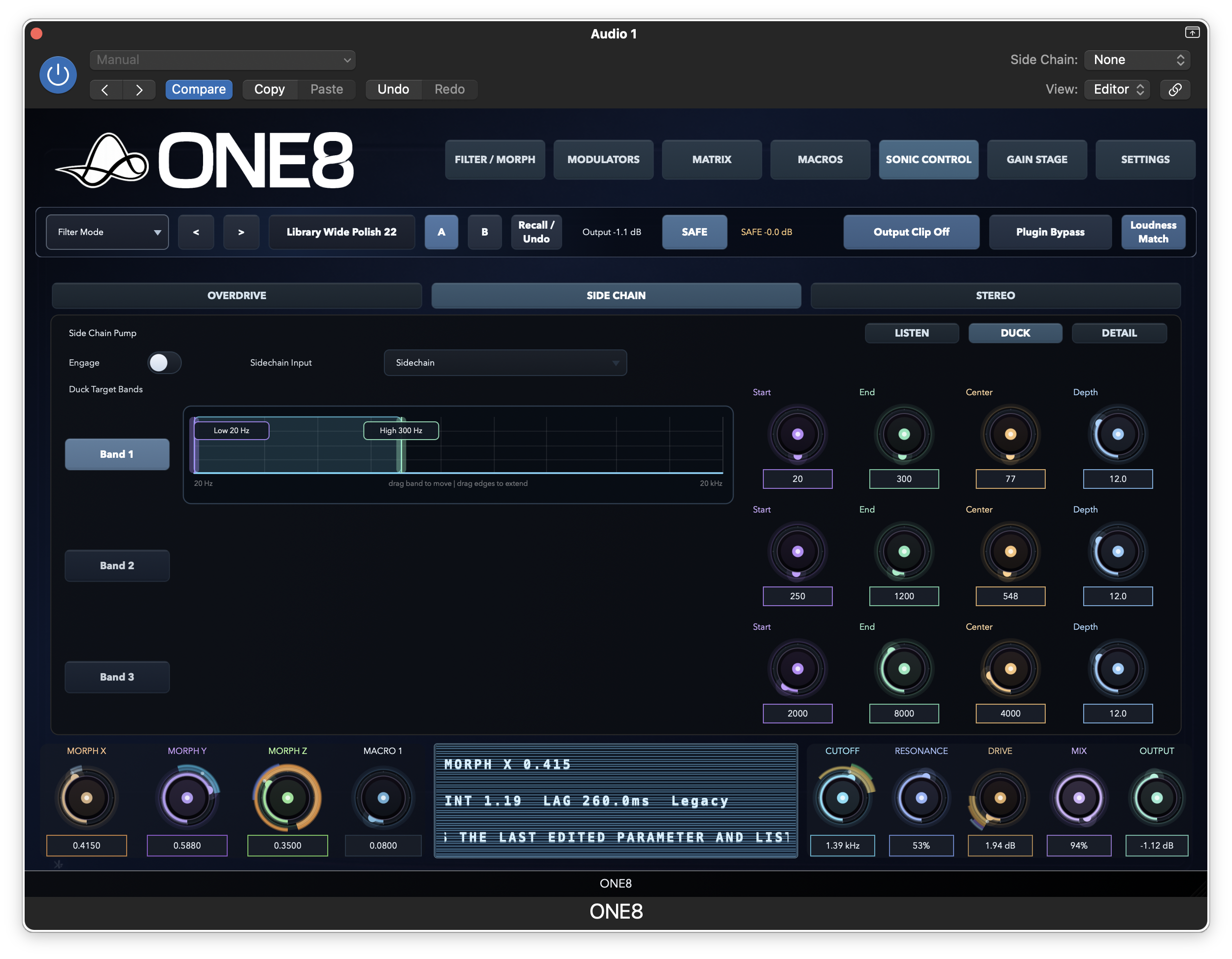
Task: Select Band 1 duck target button
Action: (x=117, y=455)
